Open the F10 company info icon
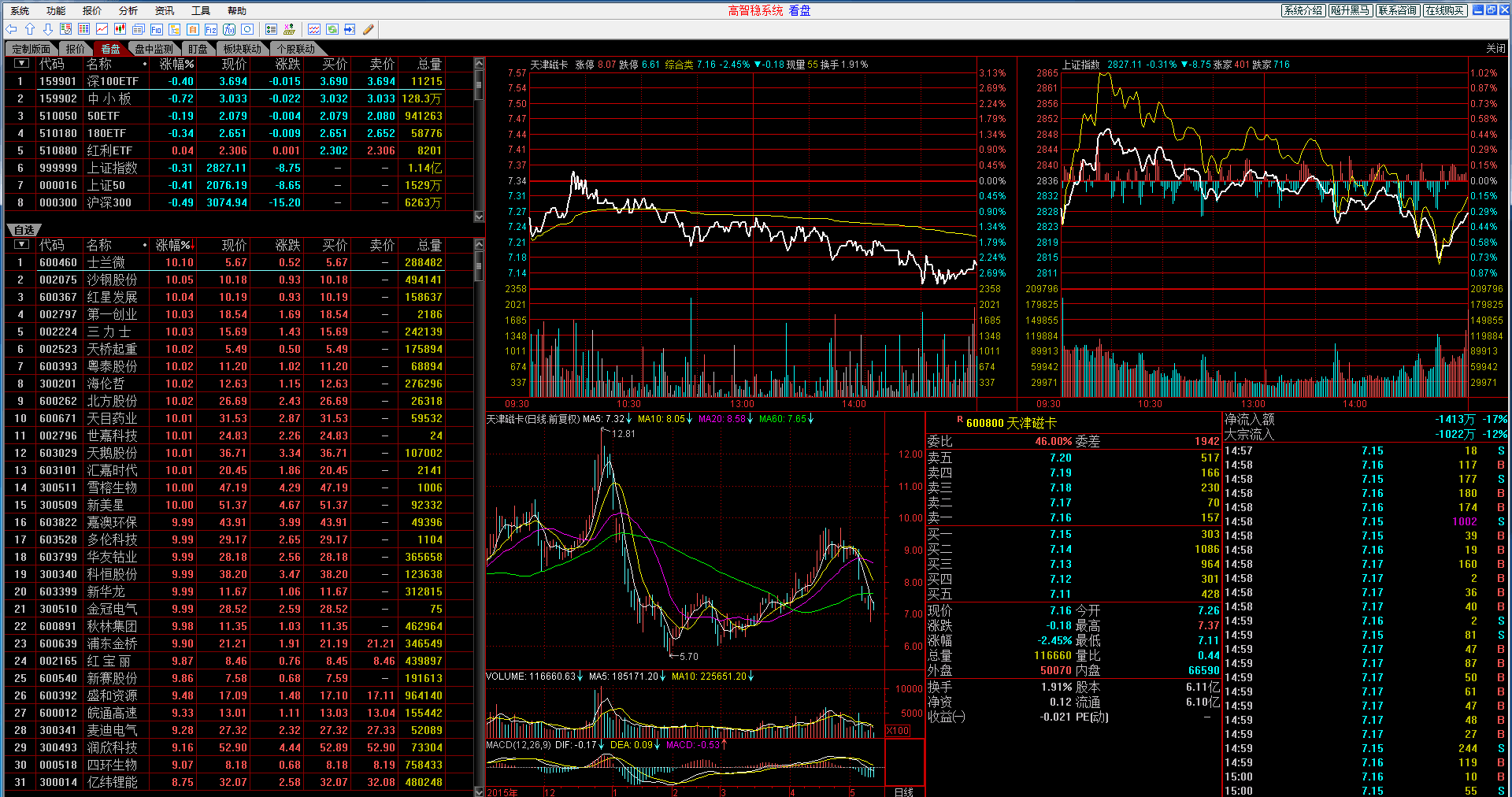Screen dimensions: 1512x797 tap(157, 29)
